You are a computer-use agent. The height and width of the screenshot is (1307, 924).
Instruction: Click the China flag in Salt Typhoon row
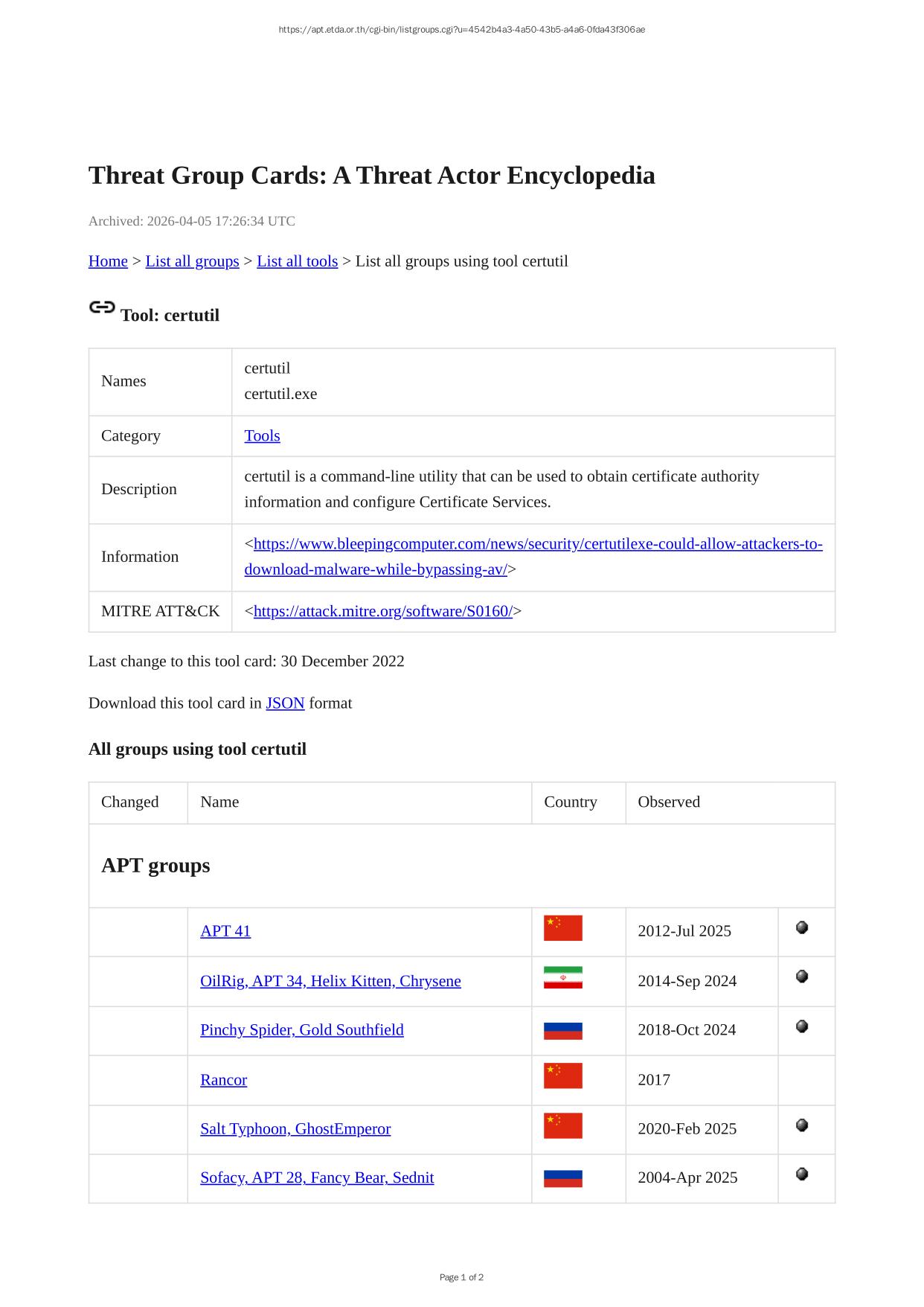tap(562, 1126)
